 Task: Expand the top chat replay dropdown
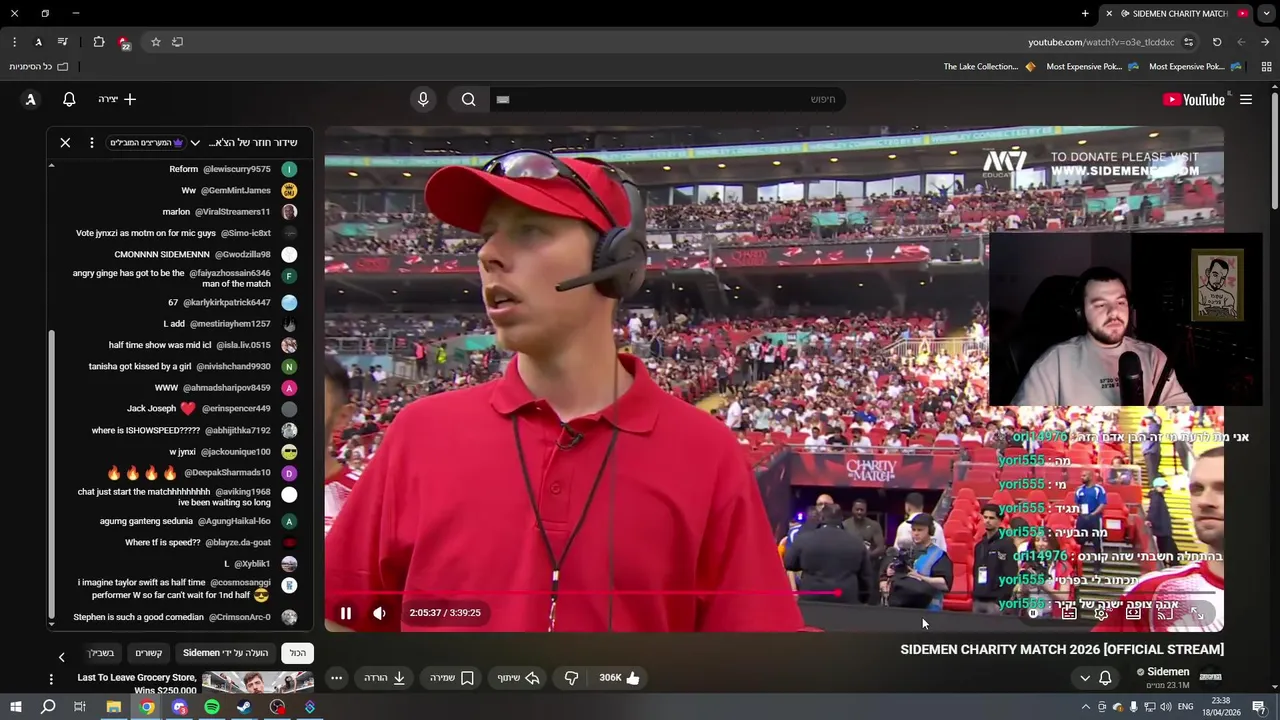click(x=195, y=143)
